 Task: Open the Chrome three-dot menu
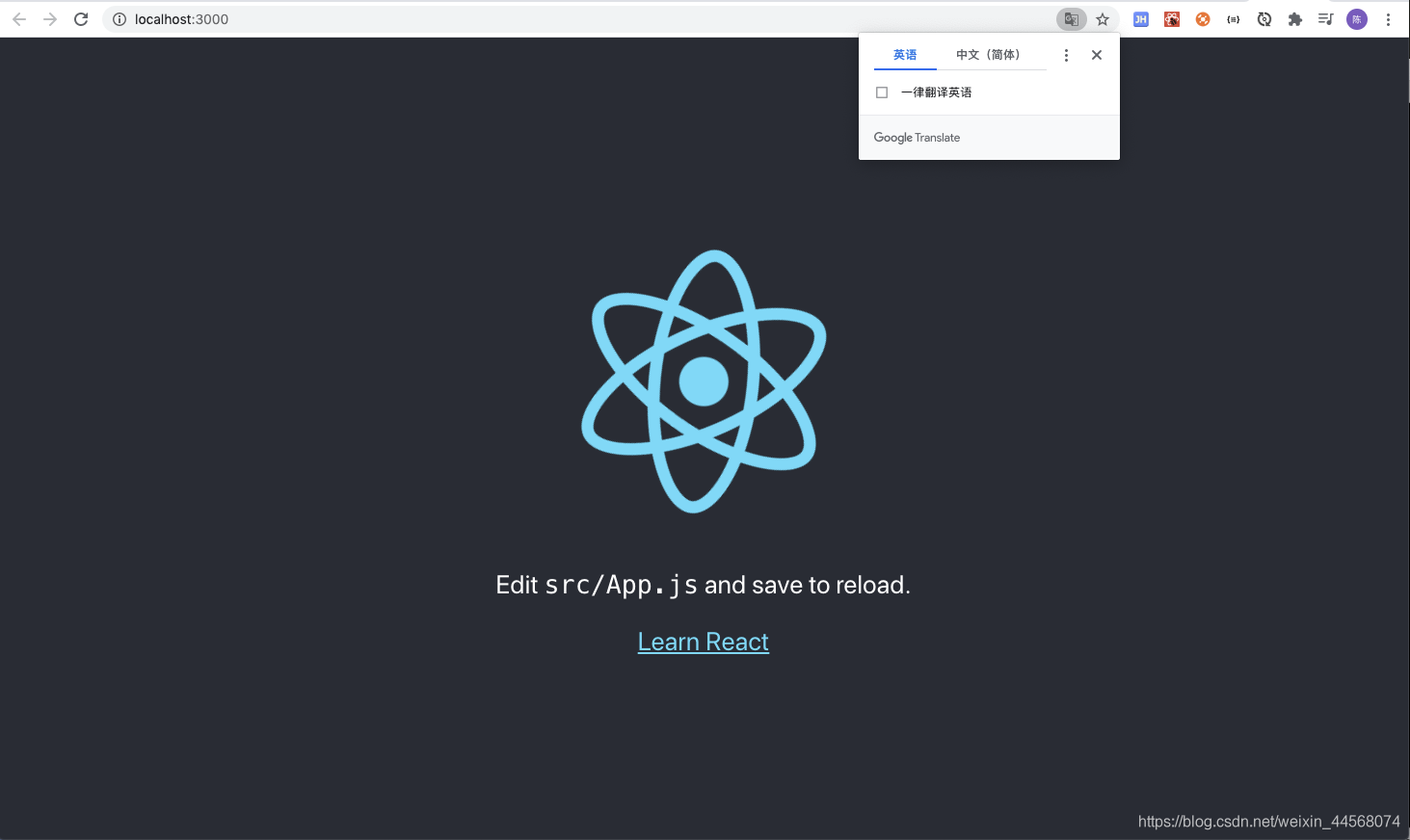1388,19
